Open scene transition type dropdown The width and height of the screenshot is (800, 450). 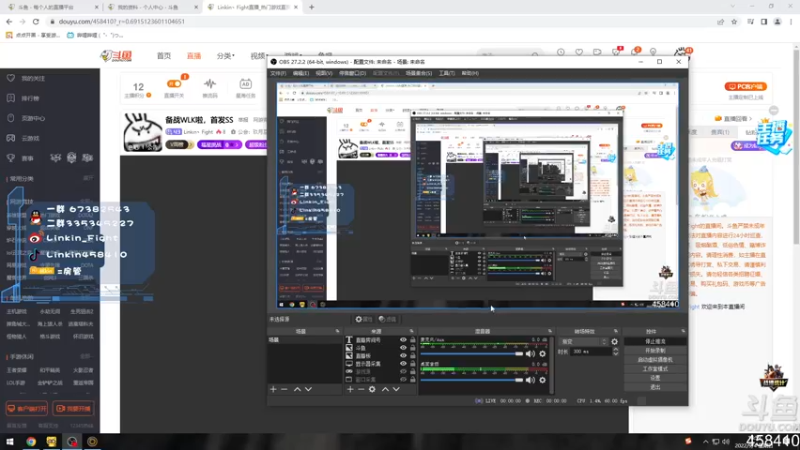[x=584, y=341]
